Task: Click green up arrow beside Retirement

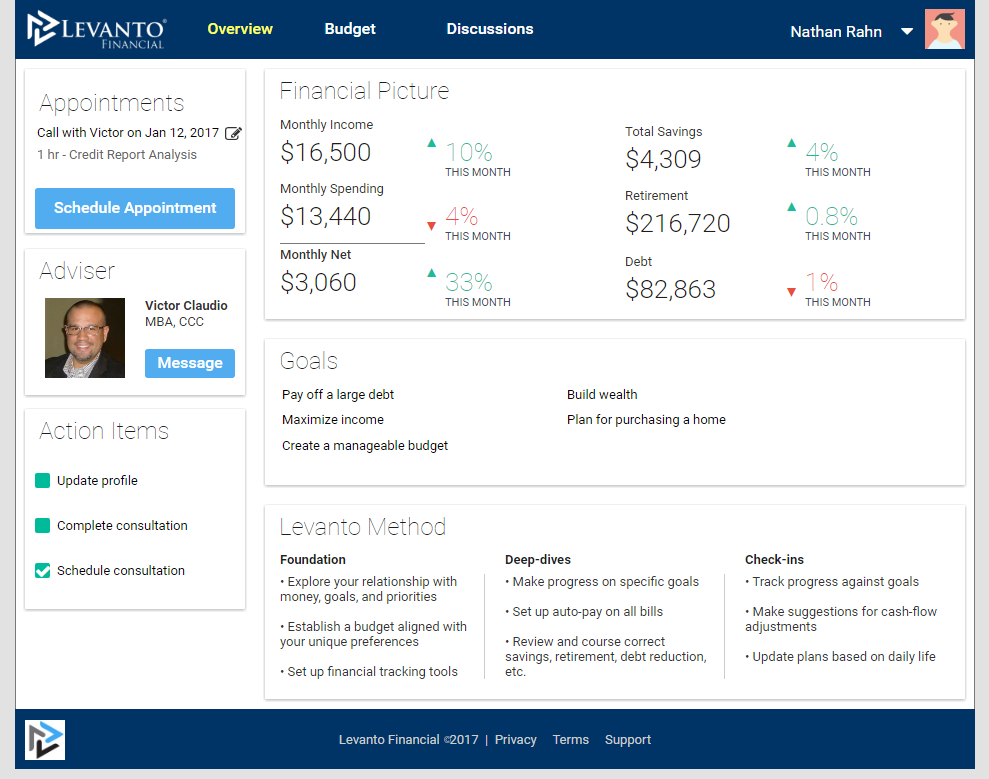Action: (792, 207)
